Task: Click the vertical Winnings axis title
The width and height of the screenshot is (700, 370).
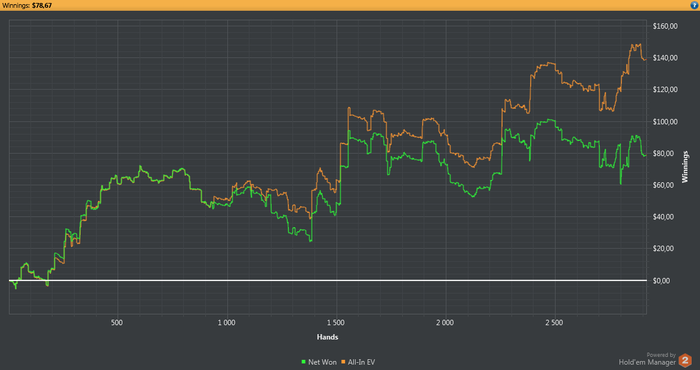Action: coord(685,166)
